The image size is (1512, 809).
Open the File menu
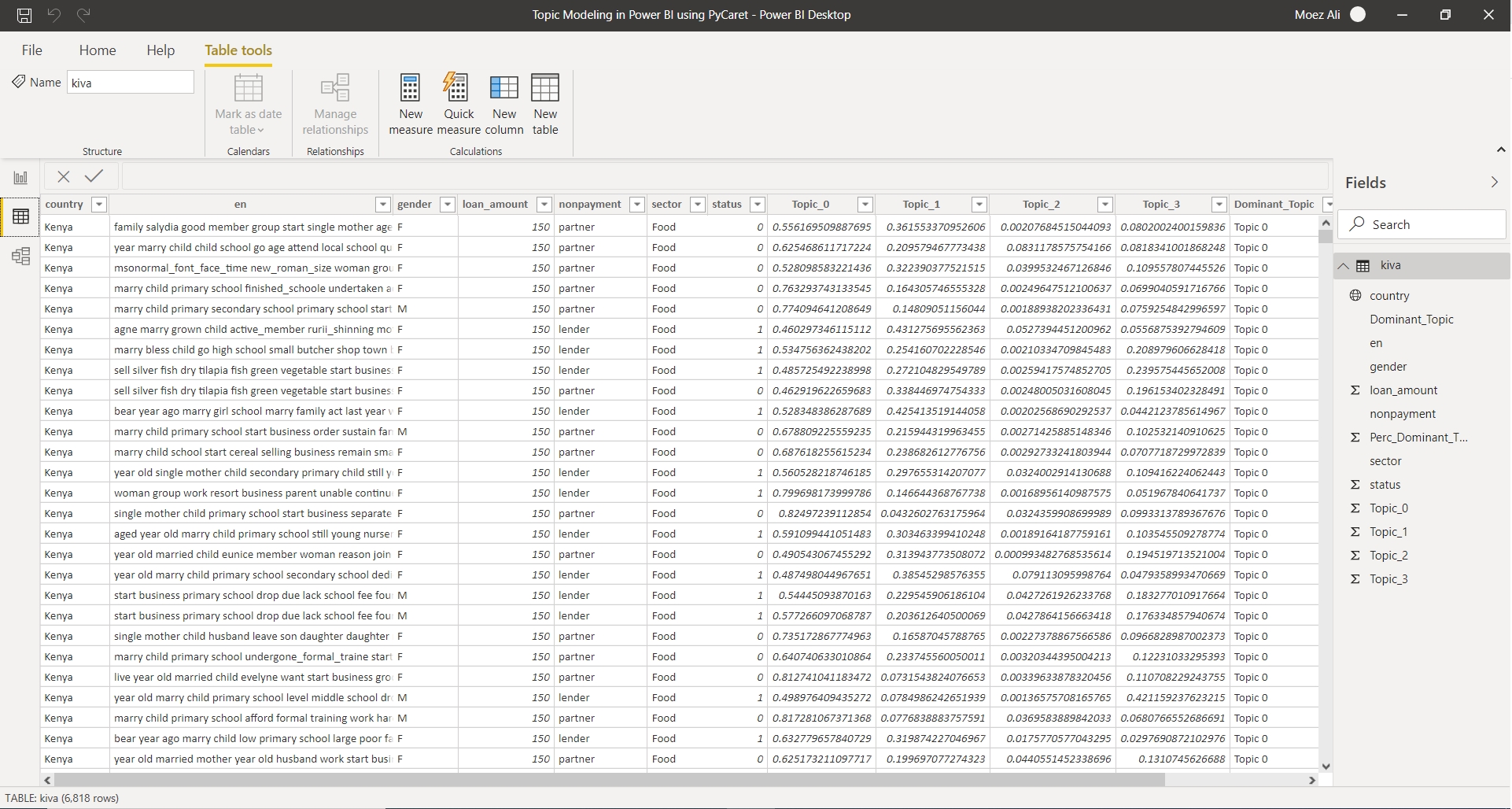pos(32,50)
